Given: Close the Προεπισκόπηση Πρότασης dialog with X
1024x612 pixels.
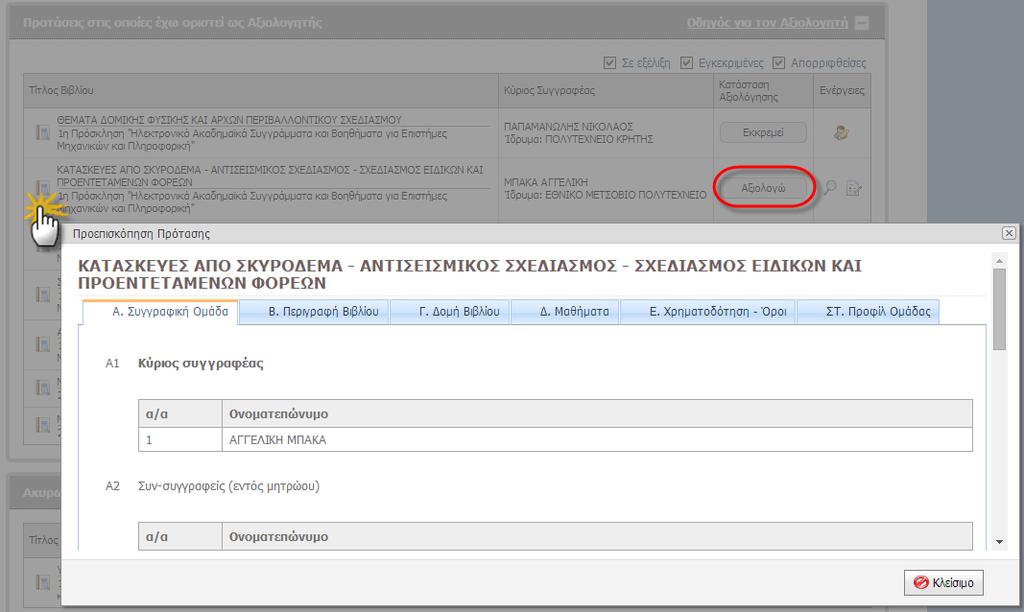Looking at the screenshot, I should pyautogui.click(x=1009, y=233).
